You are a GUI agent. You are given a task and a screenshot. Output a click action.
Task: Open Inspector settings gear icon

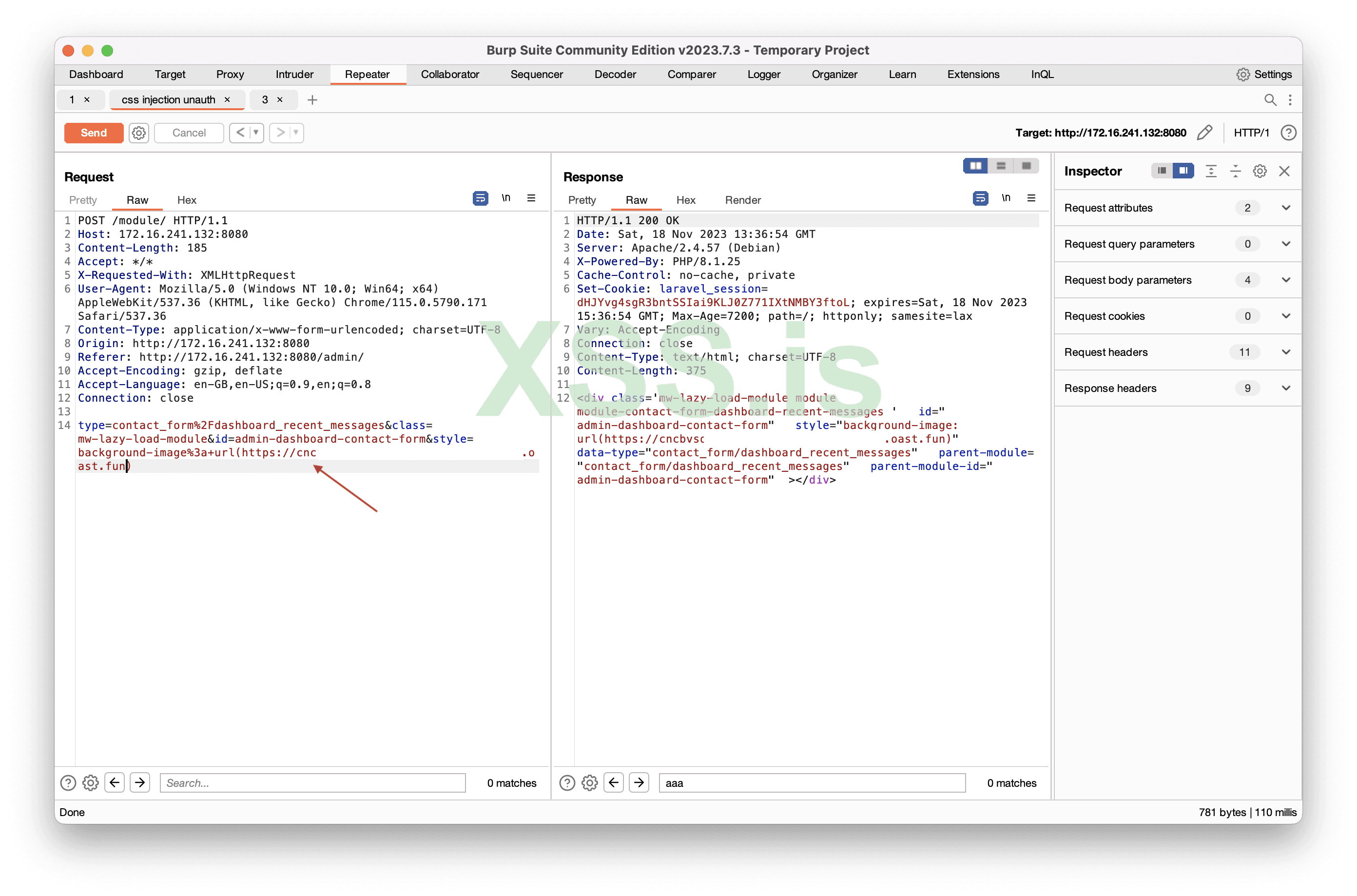point(1260,171)
